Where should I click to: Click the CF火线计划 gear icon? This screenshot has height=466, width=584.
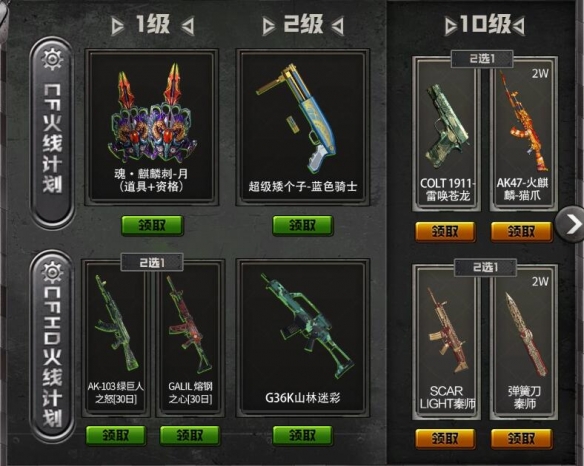tap(52, 60)
